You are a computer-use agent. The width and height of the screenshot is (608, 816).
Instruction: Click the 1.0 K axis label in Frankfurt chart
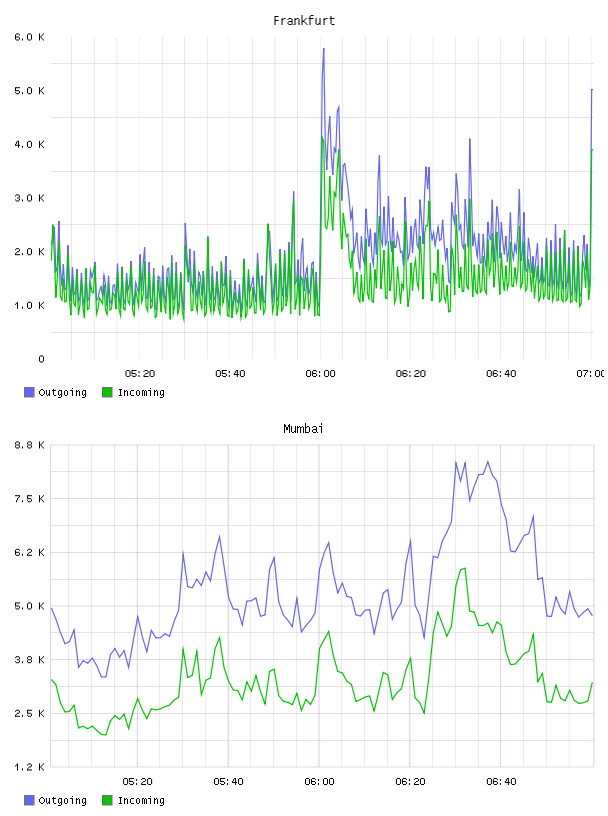coord(30,305)
